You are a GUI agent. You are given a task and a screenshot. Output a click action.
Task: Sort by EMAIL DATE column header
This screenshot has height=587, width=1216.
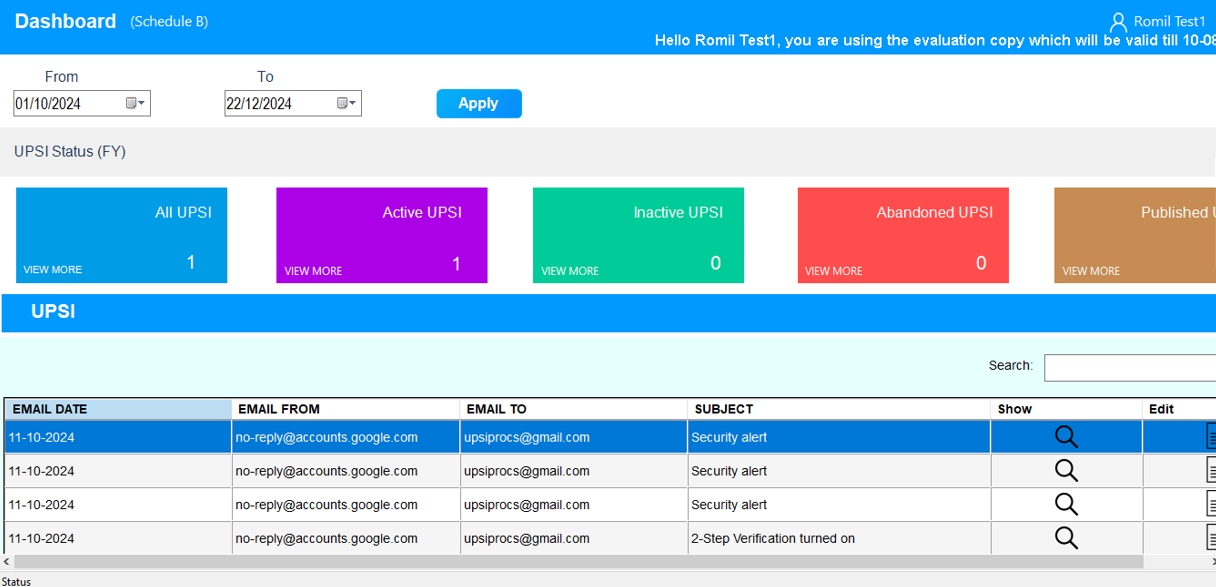pyautogui.click(x=118, y=409)
